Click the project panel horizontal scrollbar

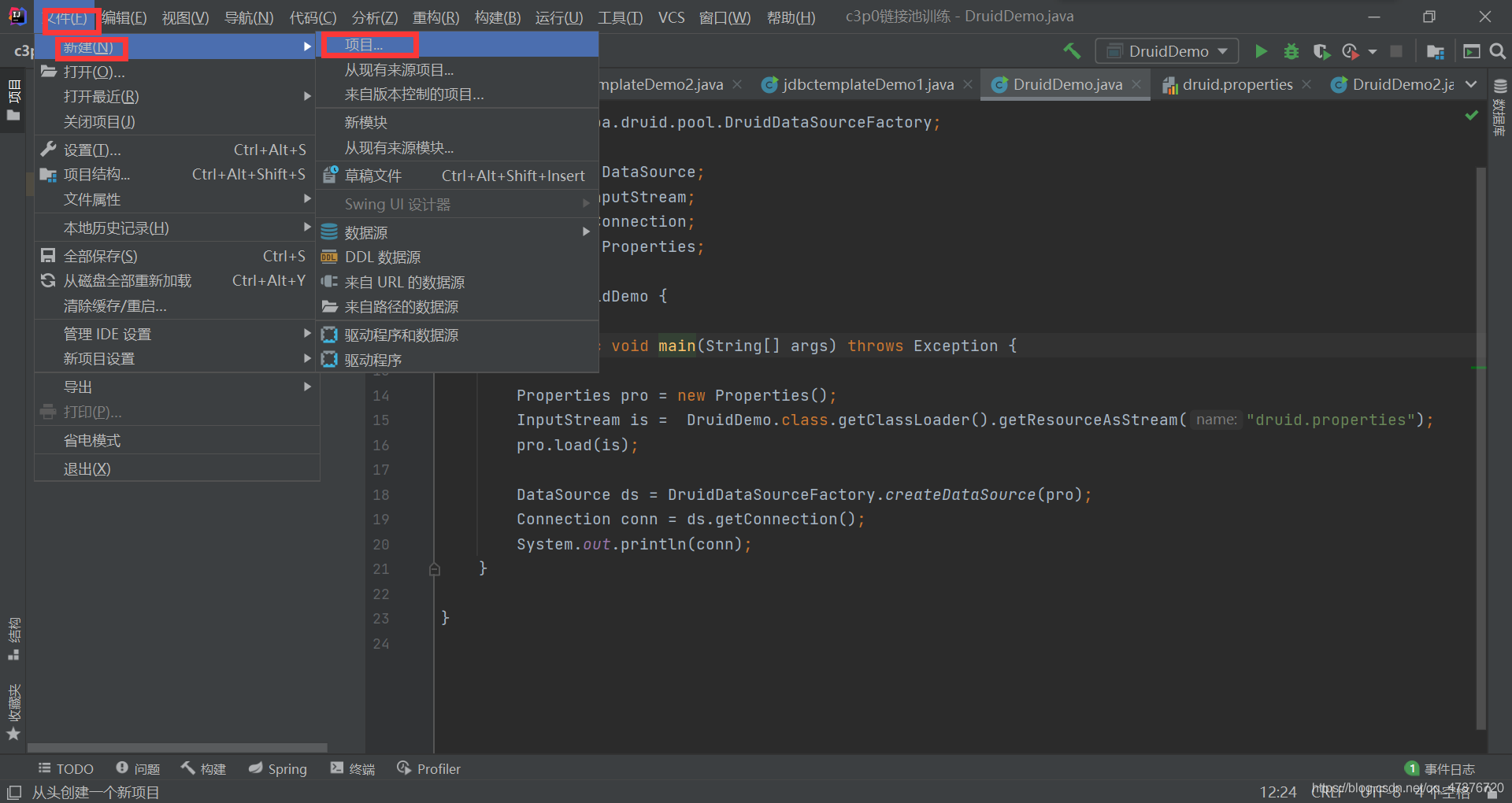[177, 747]
